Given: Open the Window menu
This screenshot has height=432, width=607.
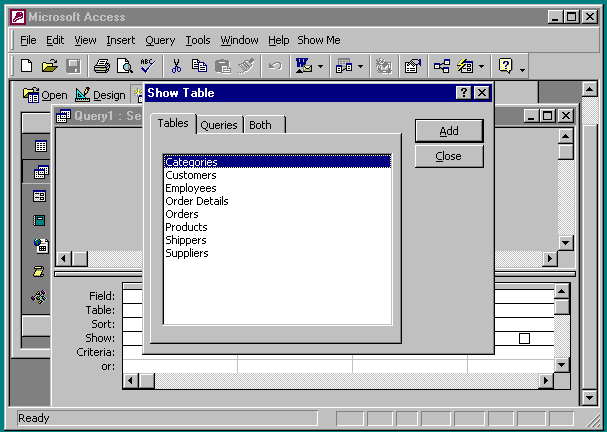Looking at the screenshot, I should 239,40.
